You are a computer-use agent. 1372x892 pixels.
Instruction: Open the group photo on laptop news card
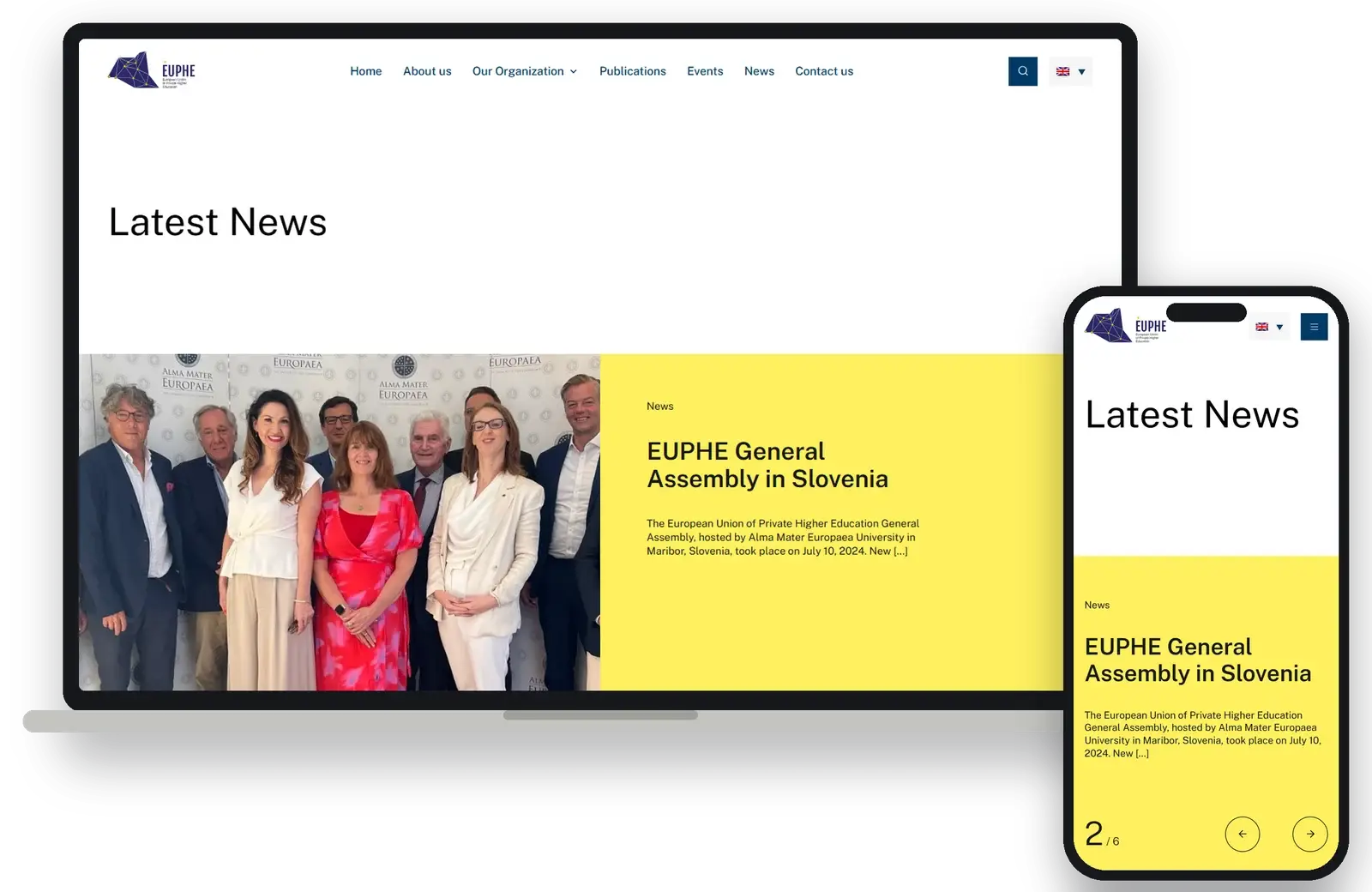coord(340,522)
